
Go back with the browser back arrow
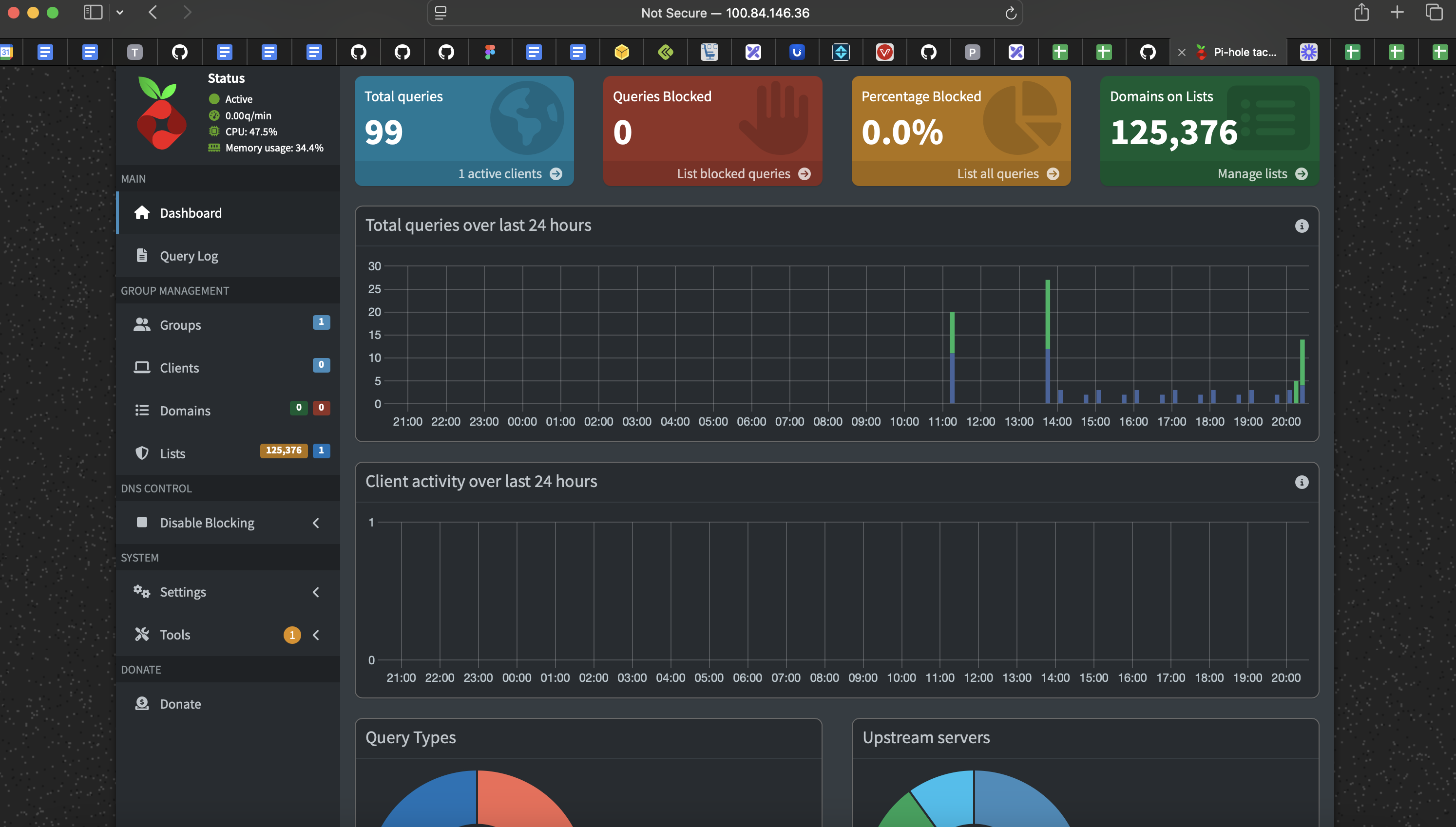(x=153, y=13)
